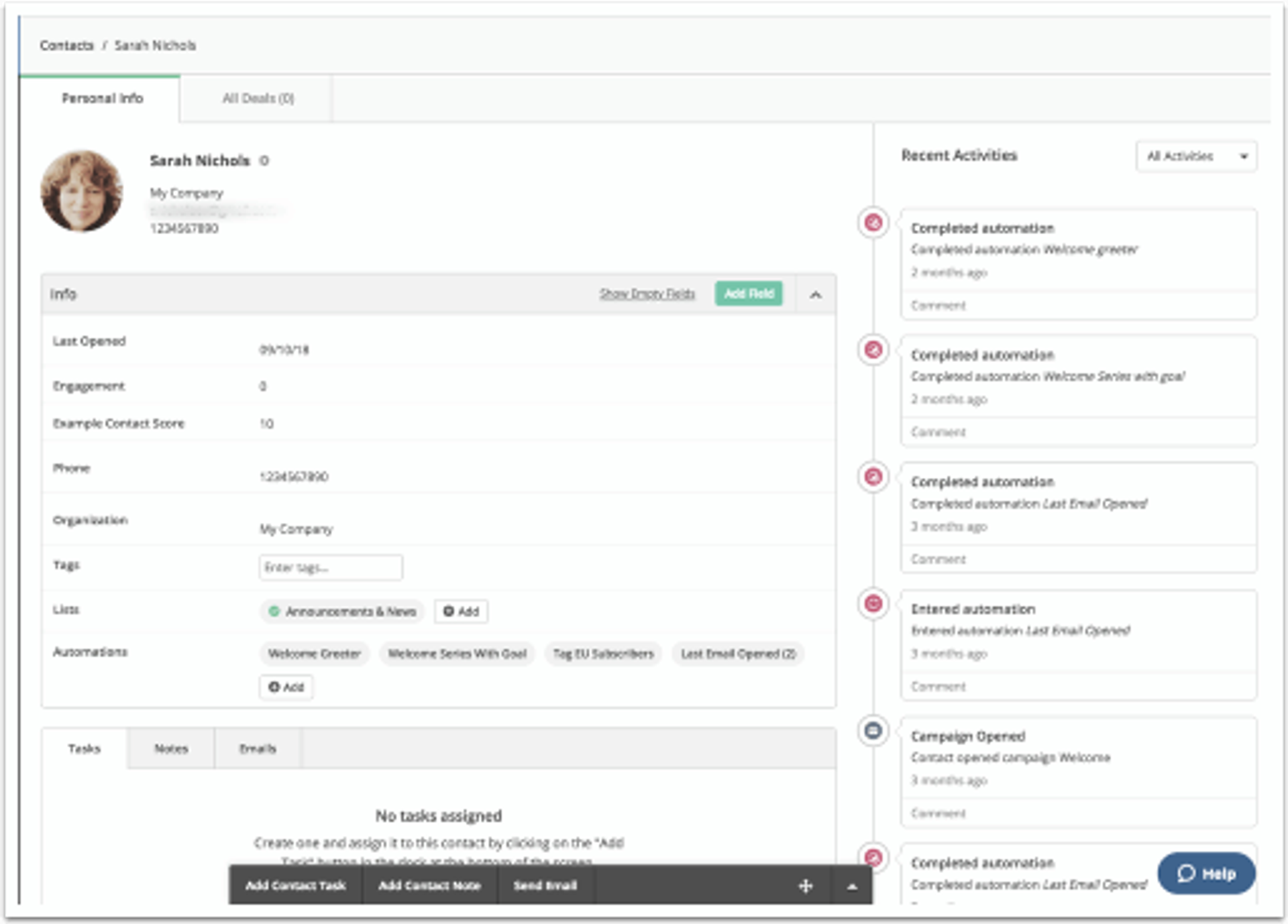Click the green check icon on Announcements & News

(274, 611)
